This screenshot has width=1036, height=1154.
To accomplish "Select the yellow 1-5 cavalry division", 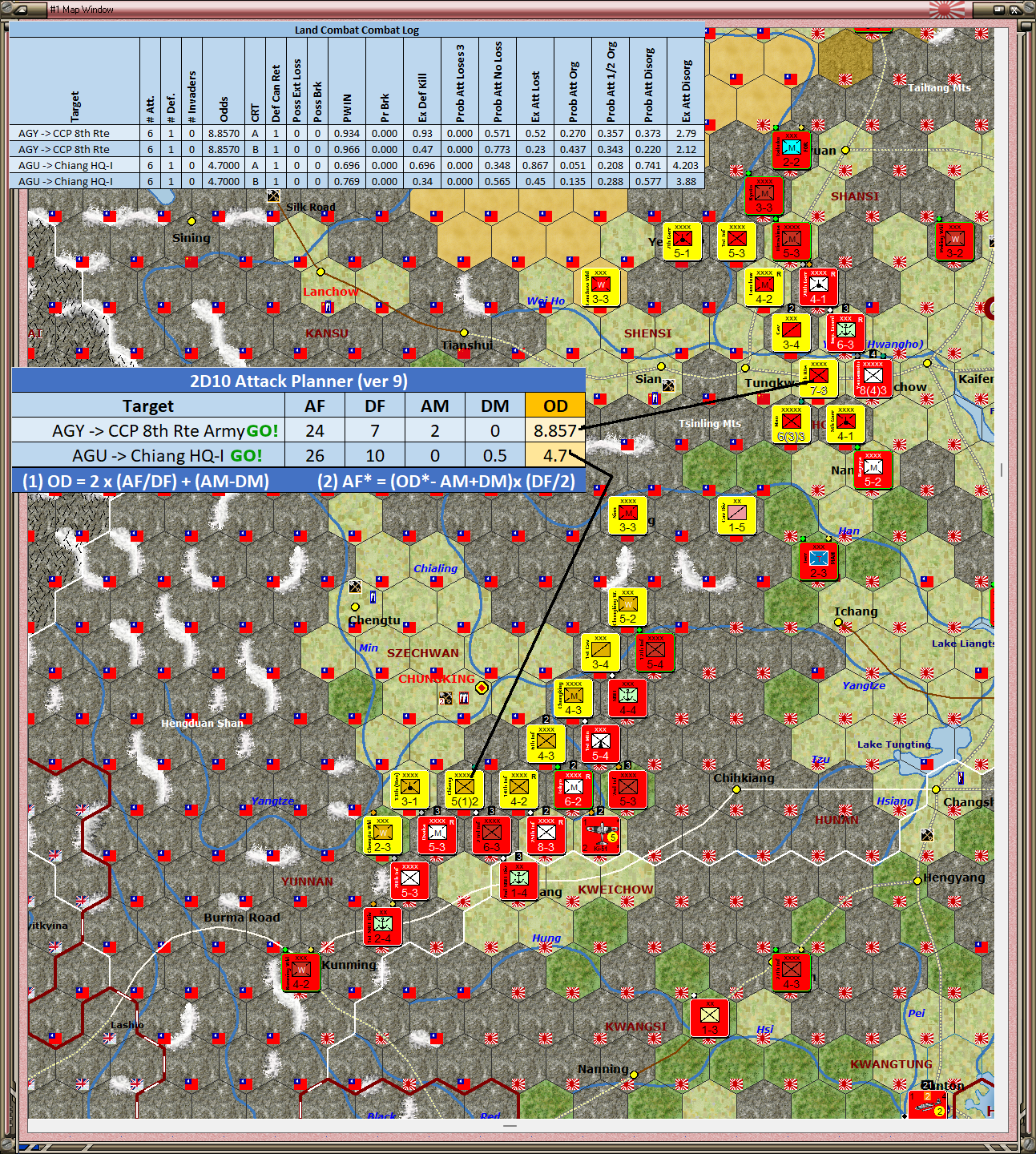I will [736, 515].
